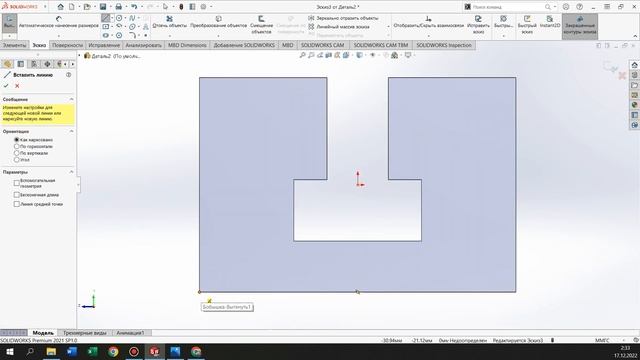640x360 pixels.
Task: Open the Trim Entities dropdown arrow
Action: point(169,36)
